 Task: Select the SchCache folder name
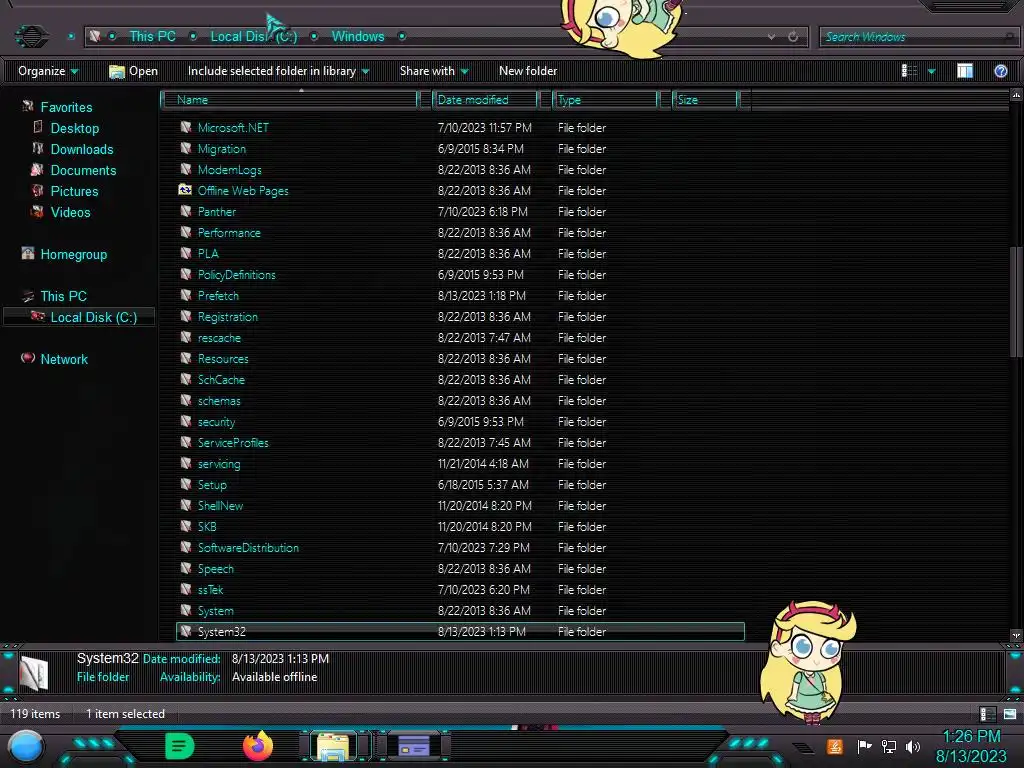pyautogui.click(x=221, y=379)
